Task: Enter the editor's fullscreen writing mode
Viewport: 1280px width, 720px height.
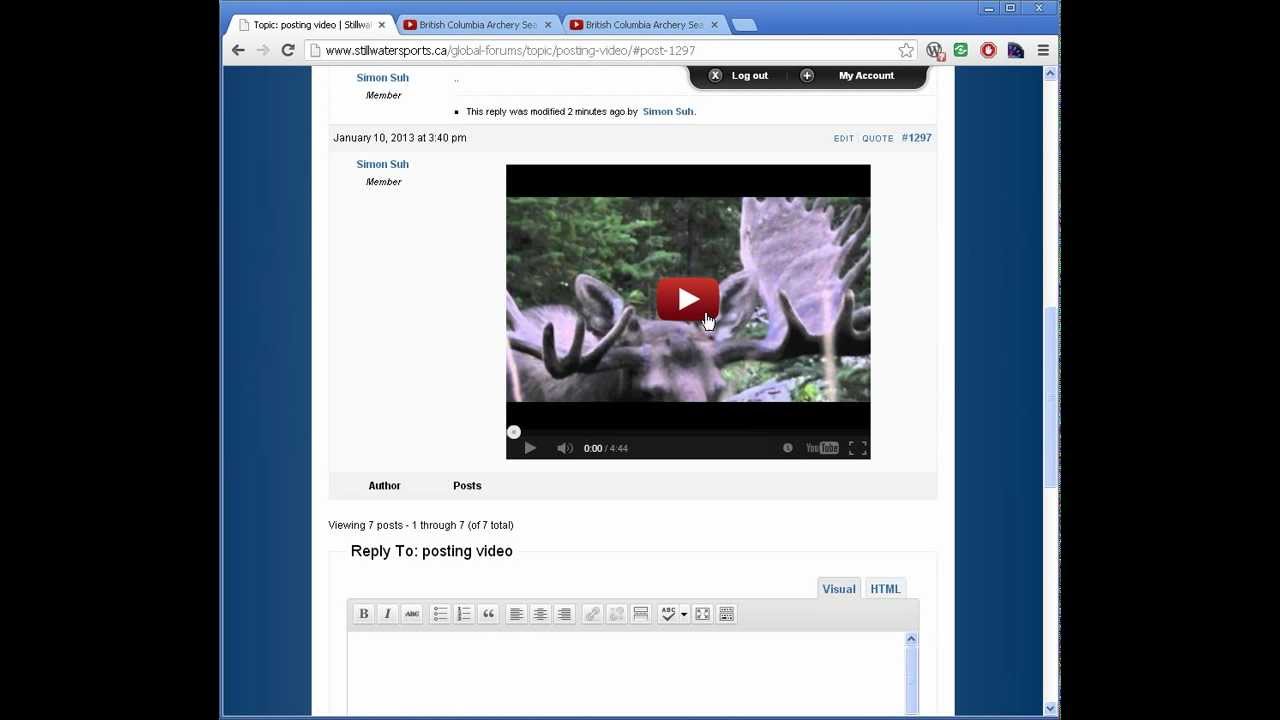Action: point(702,614)
